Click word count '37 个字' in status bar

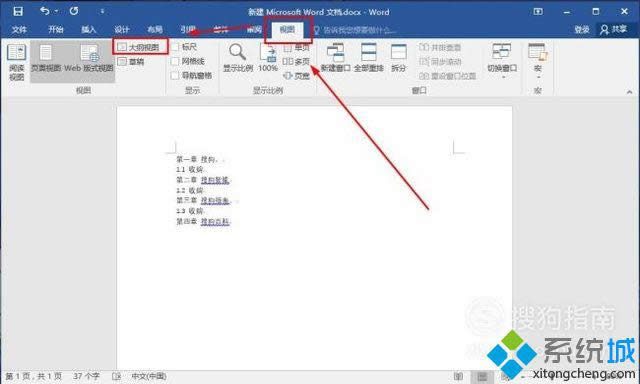click(86, 376)
